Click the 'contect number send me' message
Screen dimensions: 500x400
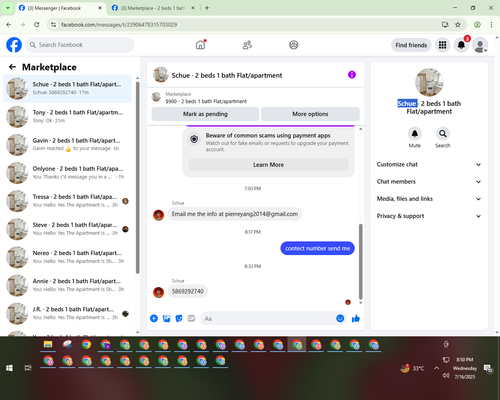[317, 248]
